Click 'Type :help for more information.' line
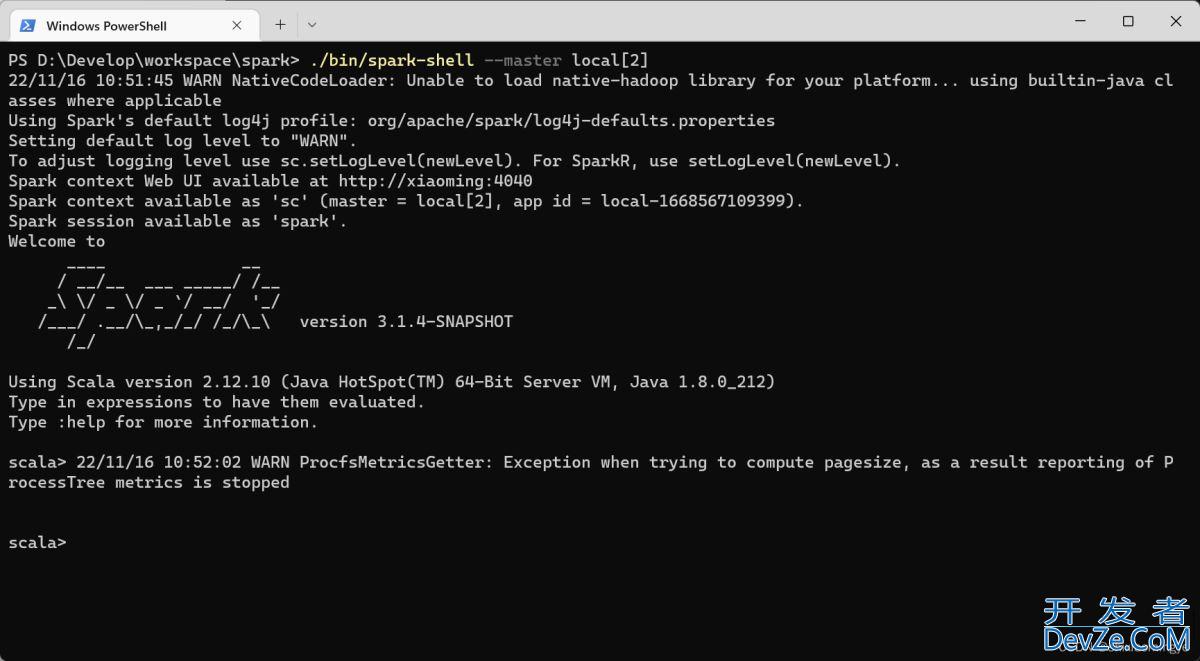This screenshot has width=1200, height=661. 163,422
